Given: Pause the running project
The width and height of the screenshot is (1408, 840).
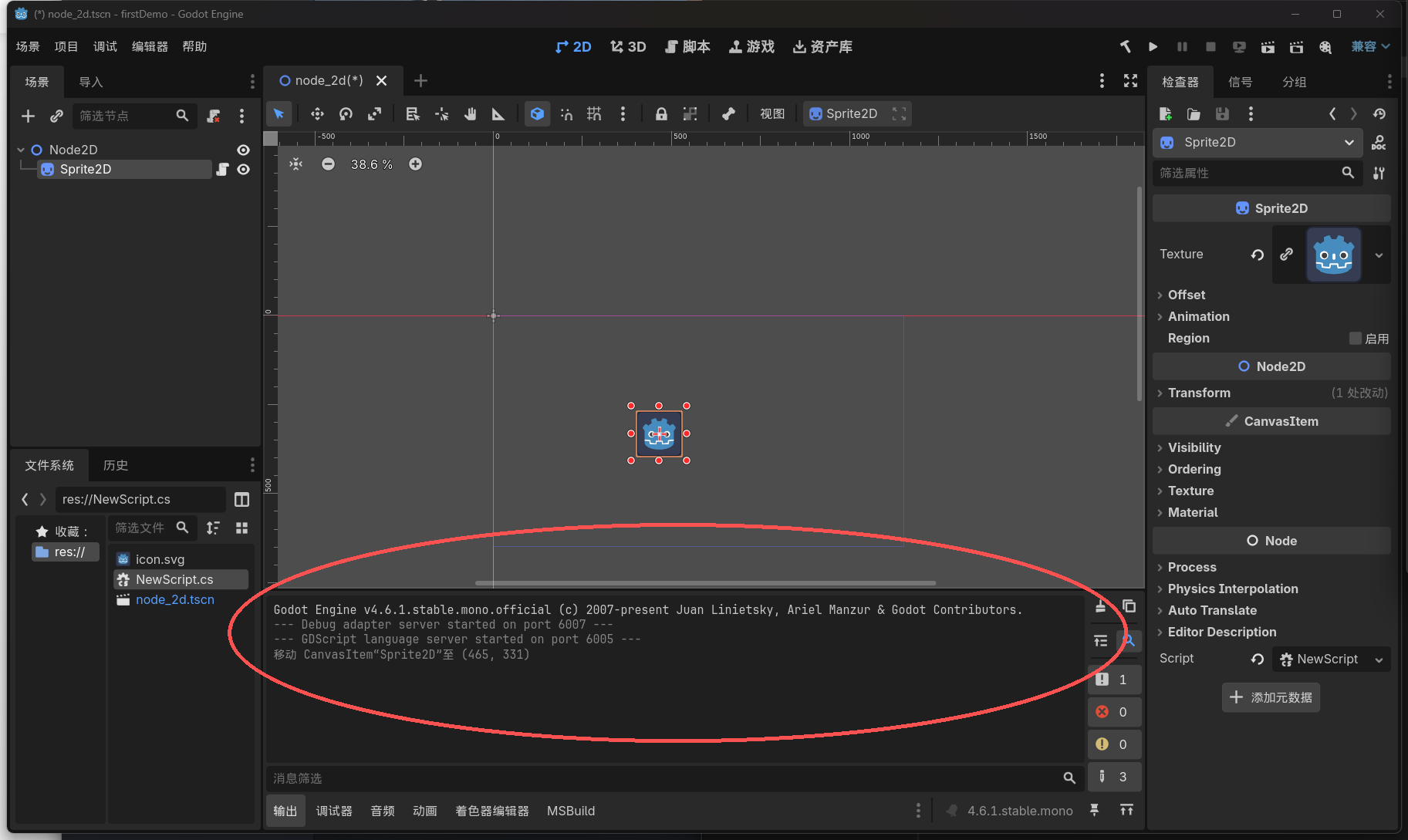Looking at the screenshot, I should tap(1181, 47).
